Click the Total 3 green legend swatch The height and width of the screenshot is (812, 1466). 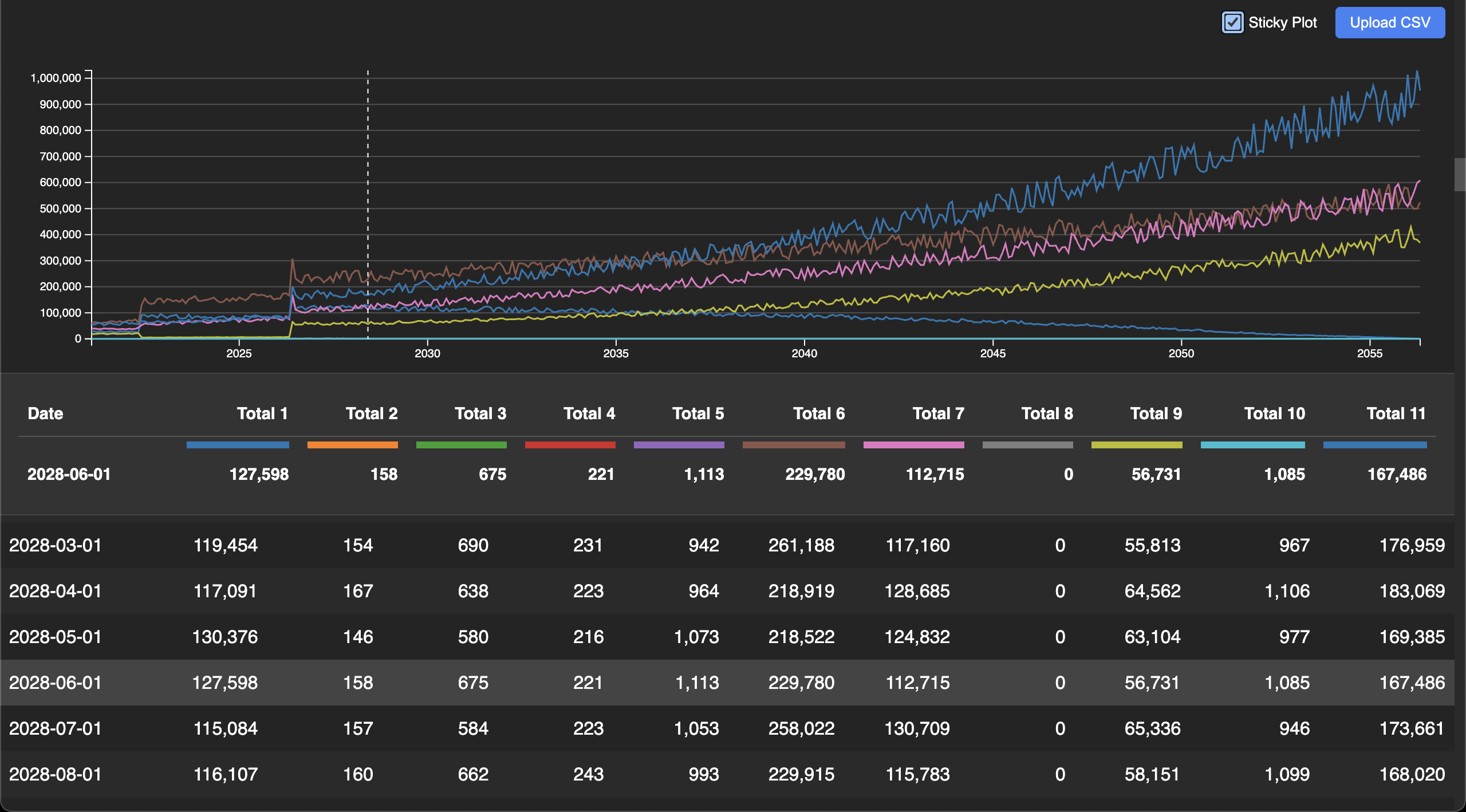tap(462, 445)
